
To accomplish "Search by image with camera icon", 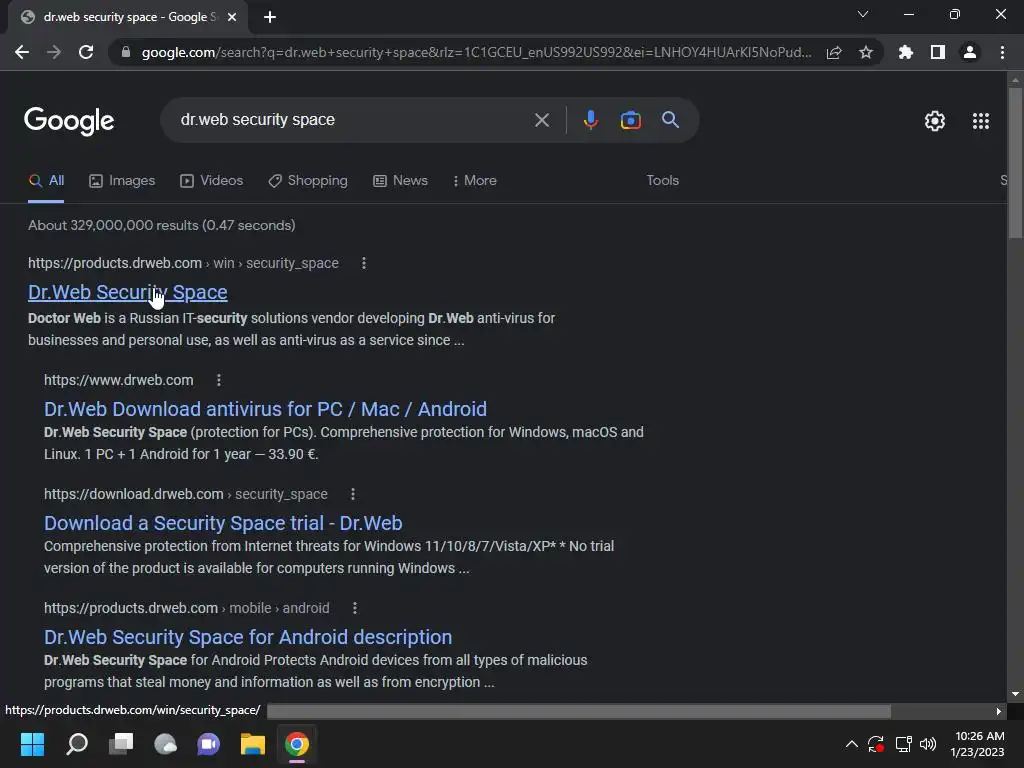I will (630, 120).
